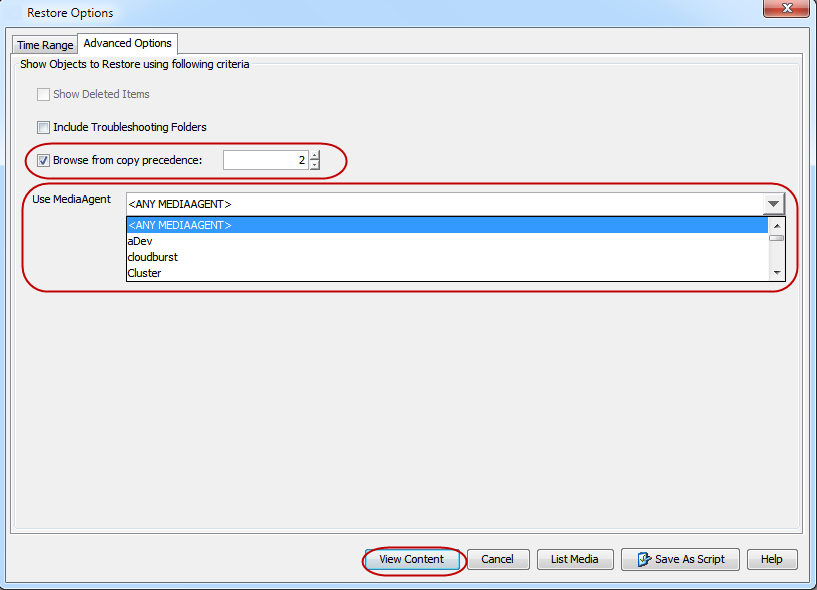
Task: Click the List Media button
Action: tap(575, 559)
